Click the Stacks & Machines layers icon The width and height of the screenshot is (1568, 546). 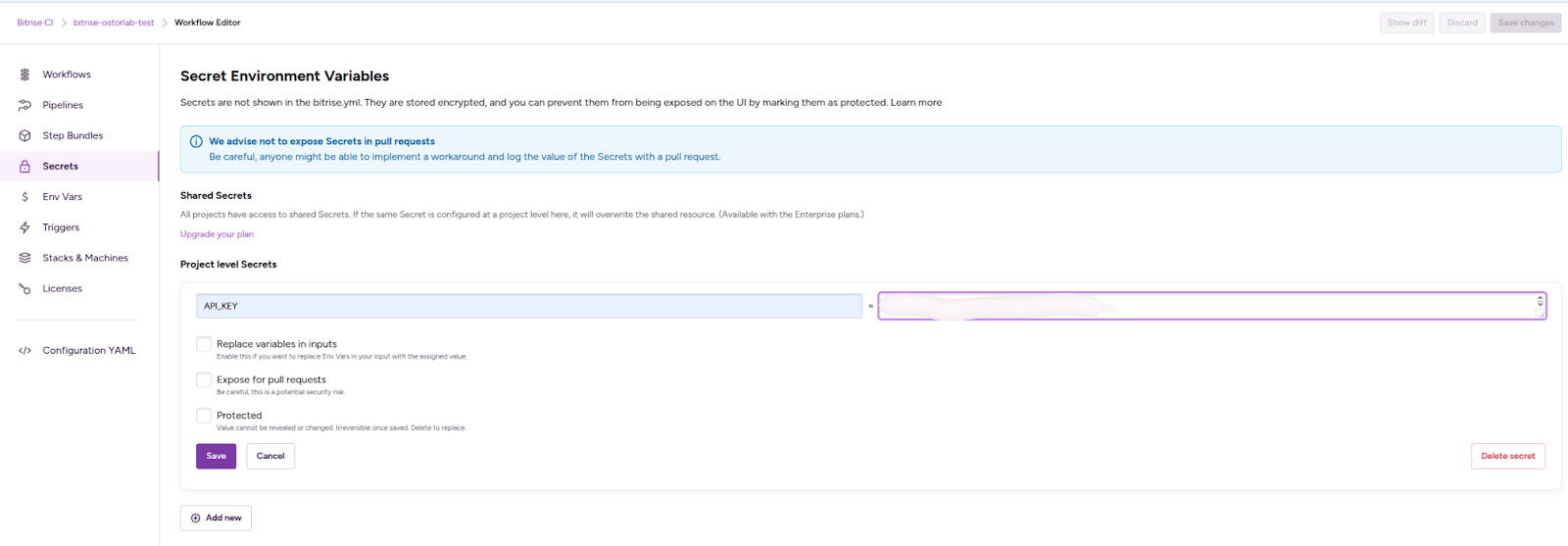click(x=24, y=258)
